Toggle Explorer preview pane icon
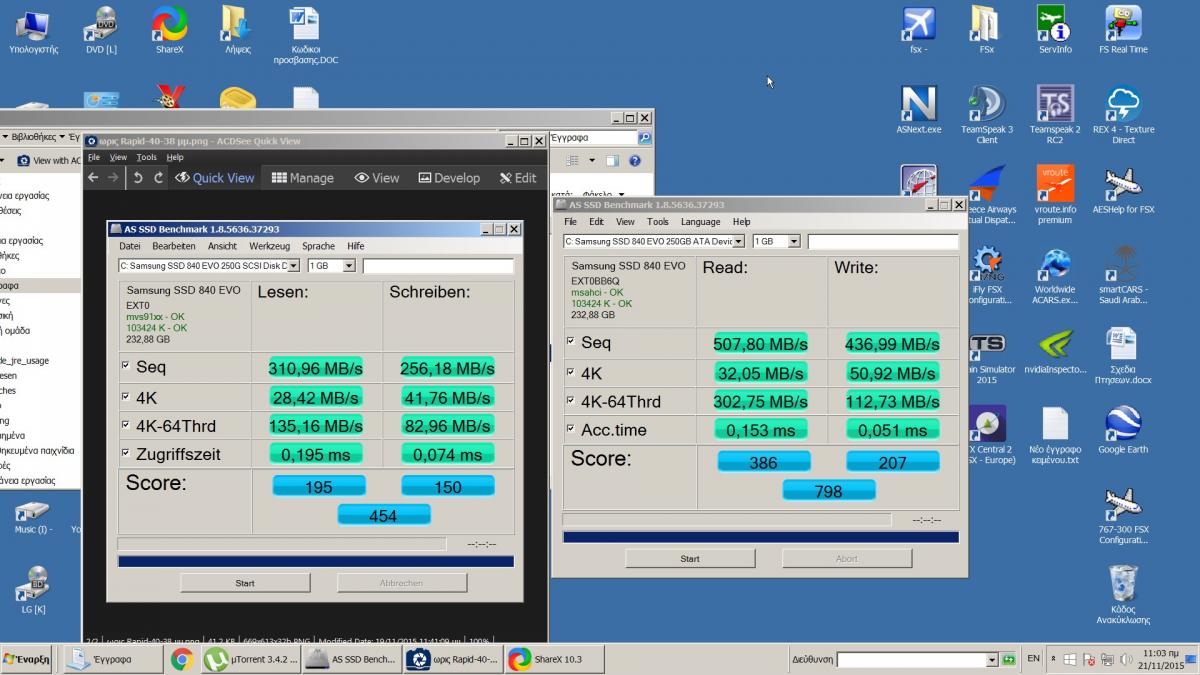The image size is (1200, 675). 611,160
